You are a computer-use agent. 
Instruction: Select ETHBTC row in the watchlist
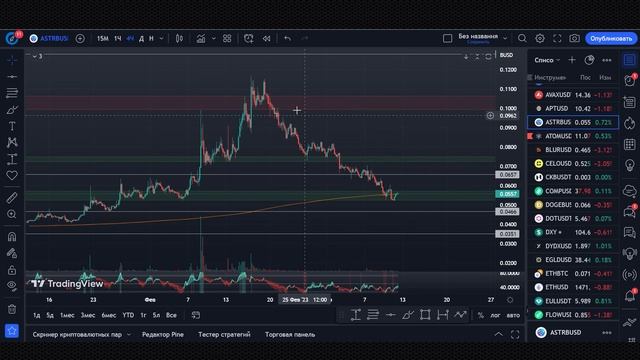[573, 273]
